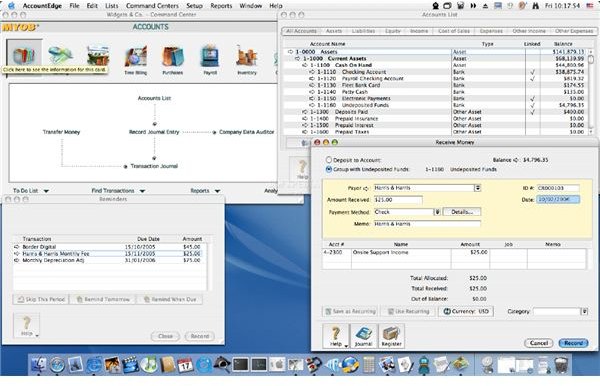The width and height of the screenshot is (600, 386).
Task: Click the flag input menu icon
Action: tap(589, 6)
